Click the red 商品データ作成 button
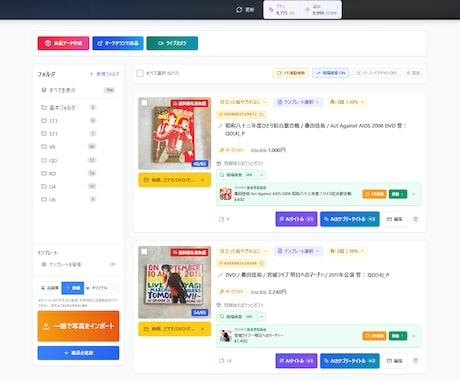460x380 pixels. [x=63, y=43]
